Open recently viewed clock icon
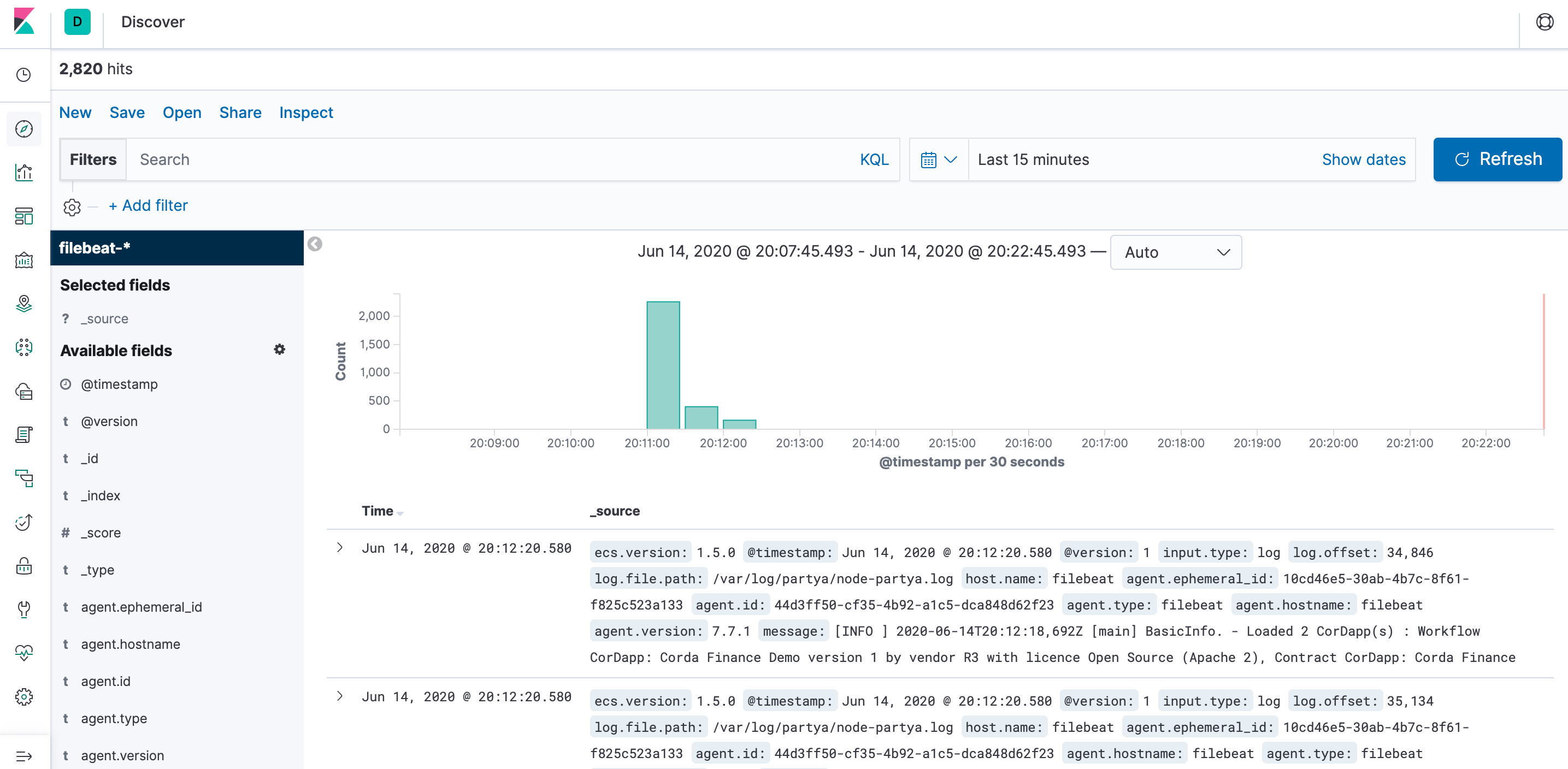Screen dimensions: 1568x769 click(x=23, y=75)
